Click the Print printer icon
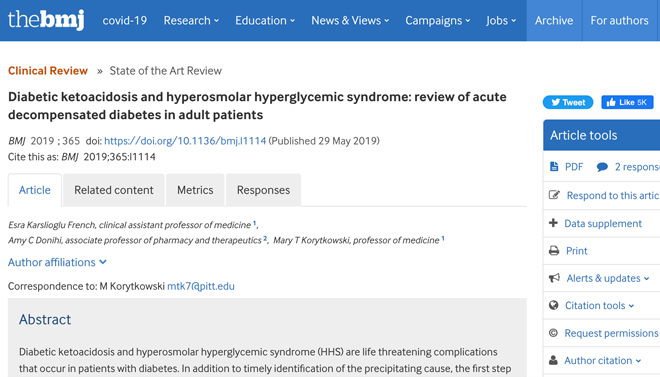The width and height of the screenshot is (660, 377). pyautogui.click(x=554, y=251)
